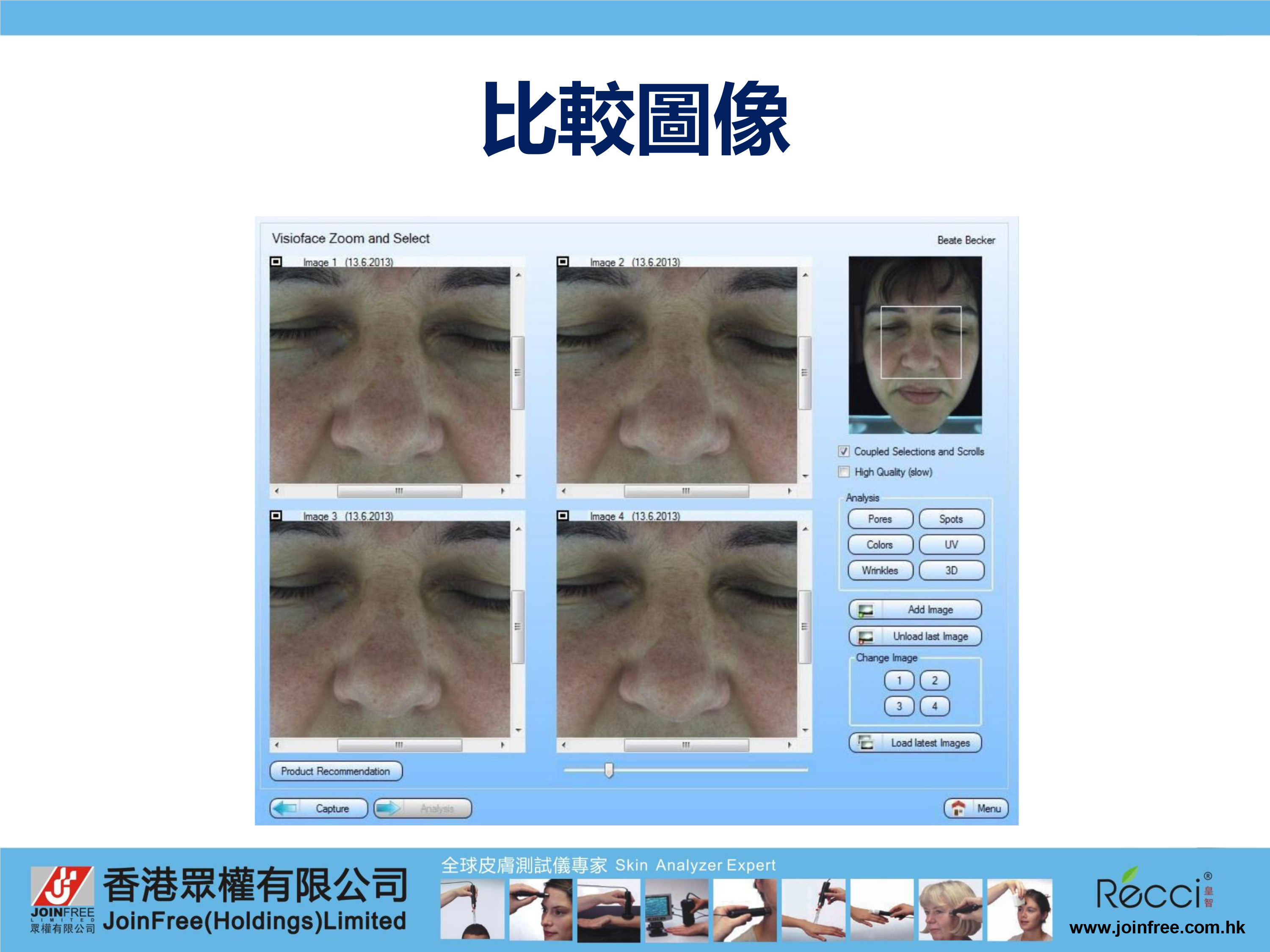The width and height of the screenshot is (1270, 952).
Task: Click the zoom slider handle
Action: click(609, 770)
